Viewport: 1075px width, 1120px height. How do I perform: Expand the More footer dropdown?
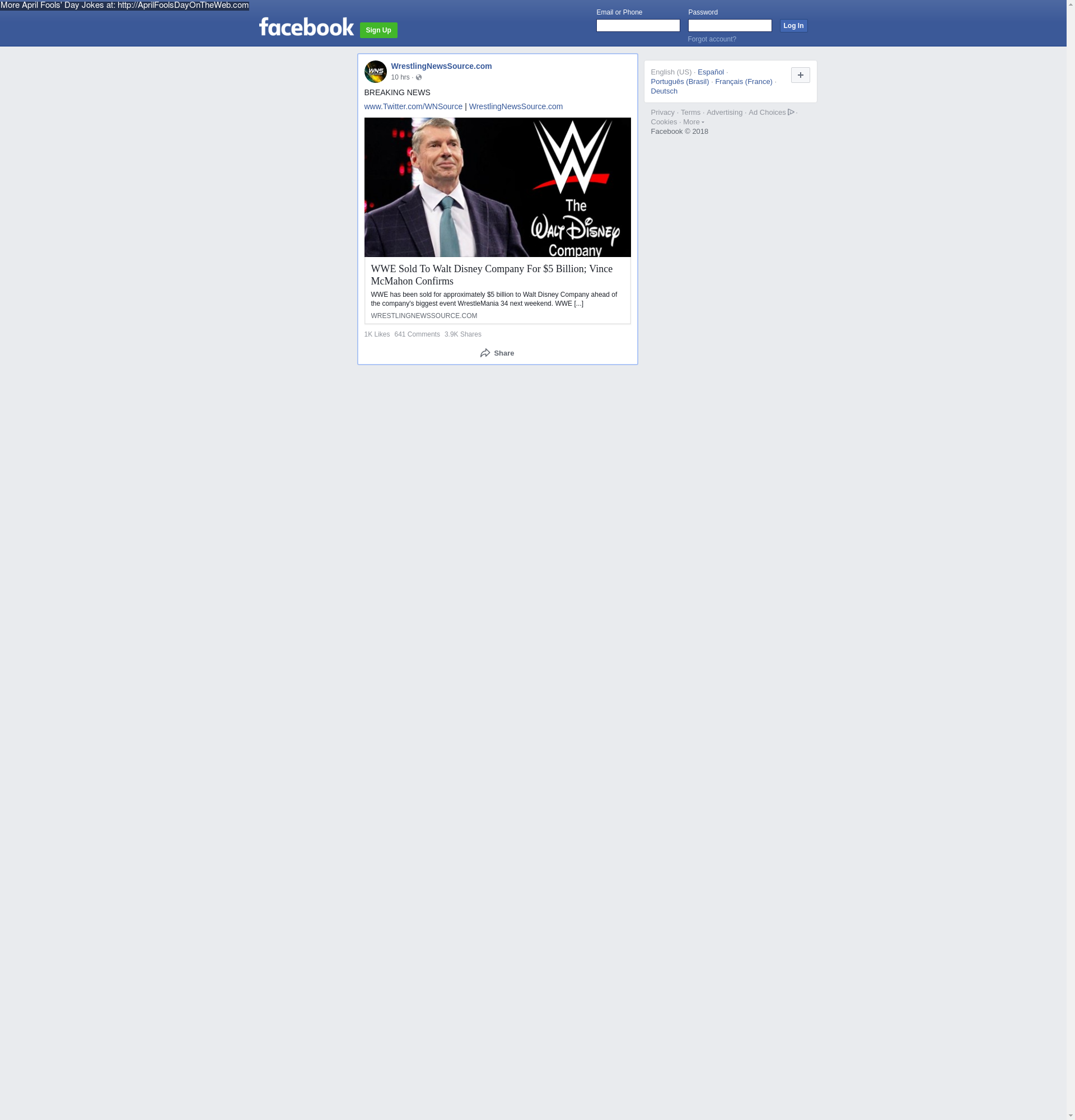click(x=694, y=122)
